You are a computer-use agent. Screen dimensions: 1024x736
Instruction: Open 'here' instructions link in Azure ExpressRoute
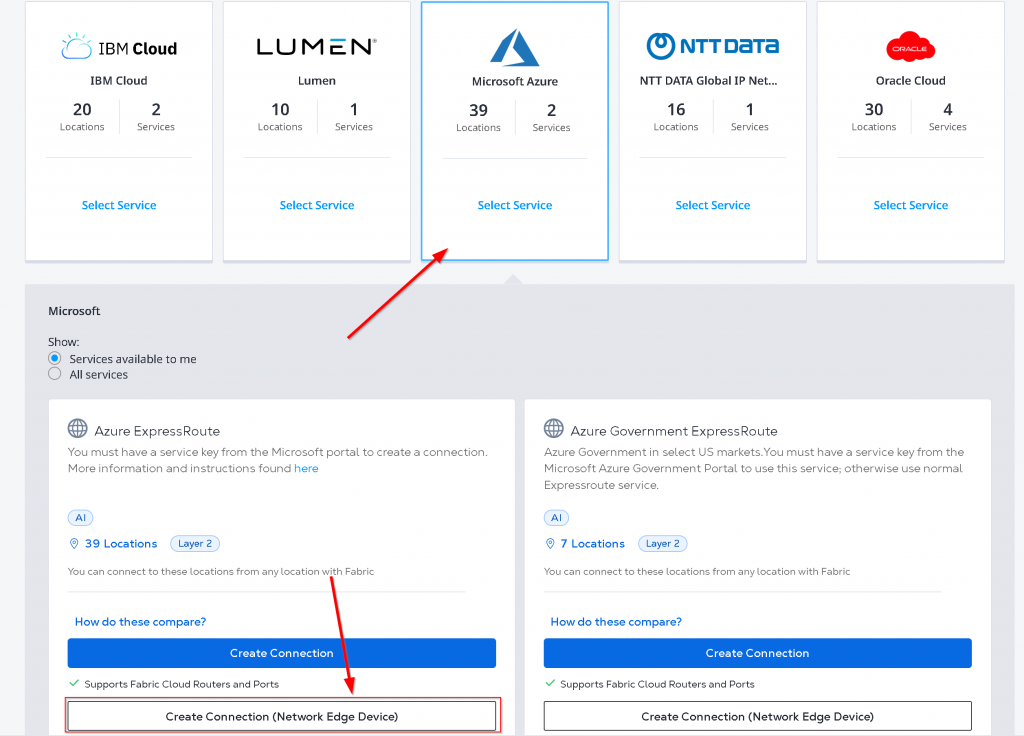click(306, 468)
